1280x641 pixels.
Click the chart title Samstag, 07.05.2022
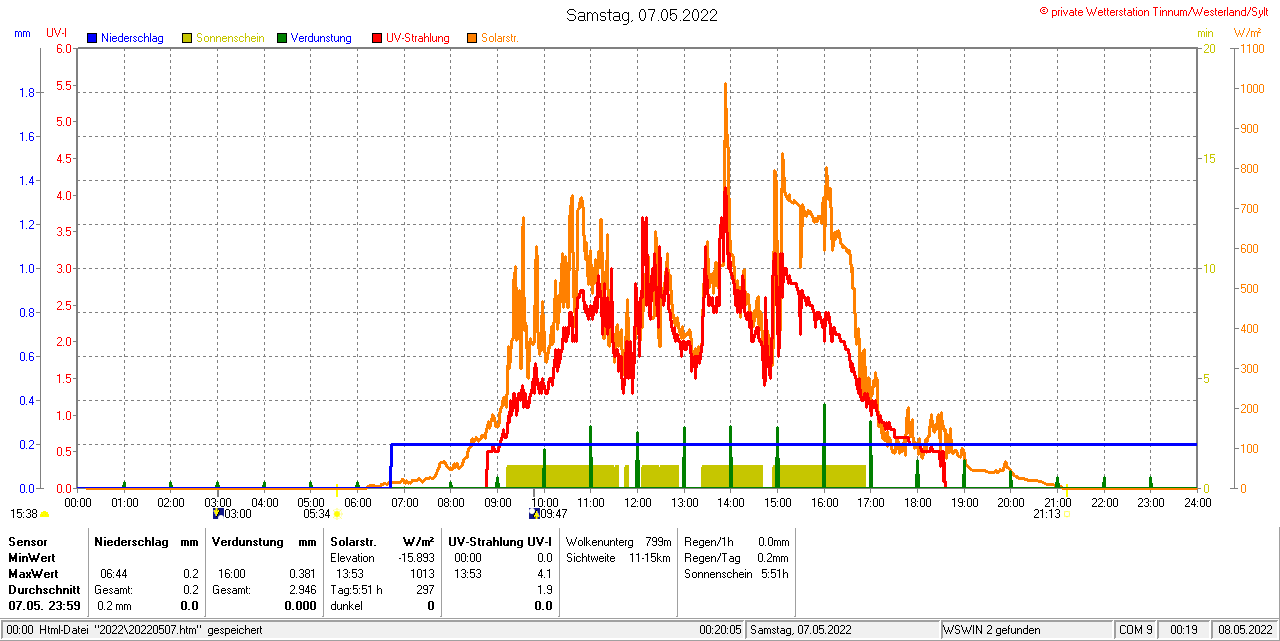coord(641,15)
